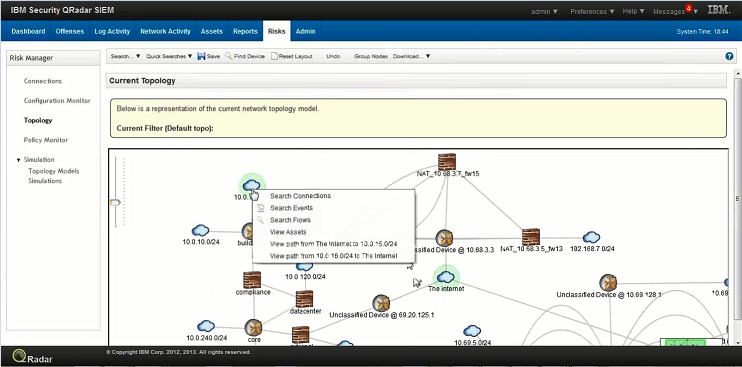
Task: Open the Messages dropdown
Action: [675, 11]
